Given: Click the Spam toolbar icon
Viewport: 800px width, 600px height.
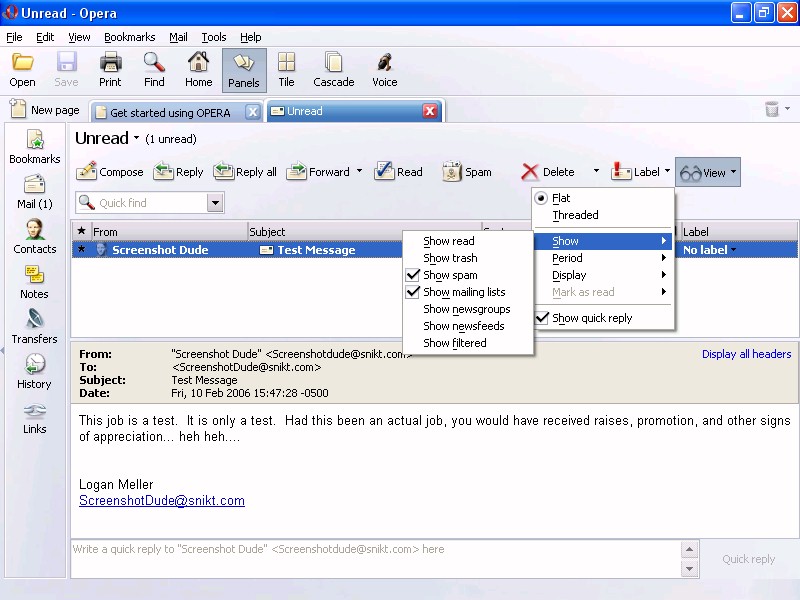Looking at the screenshot, I should 452,172.
